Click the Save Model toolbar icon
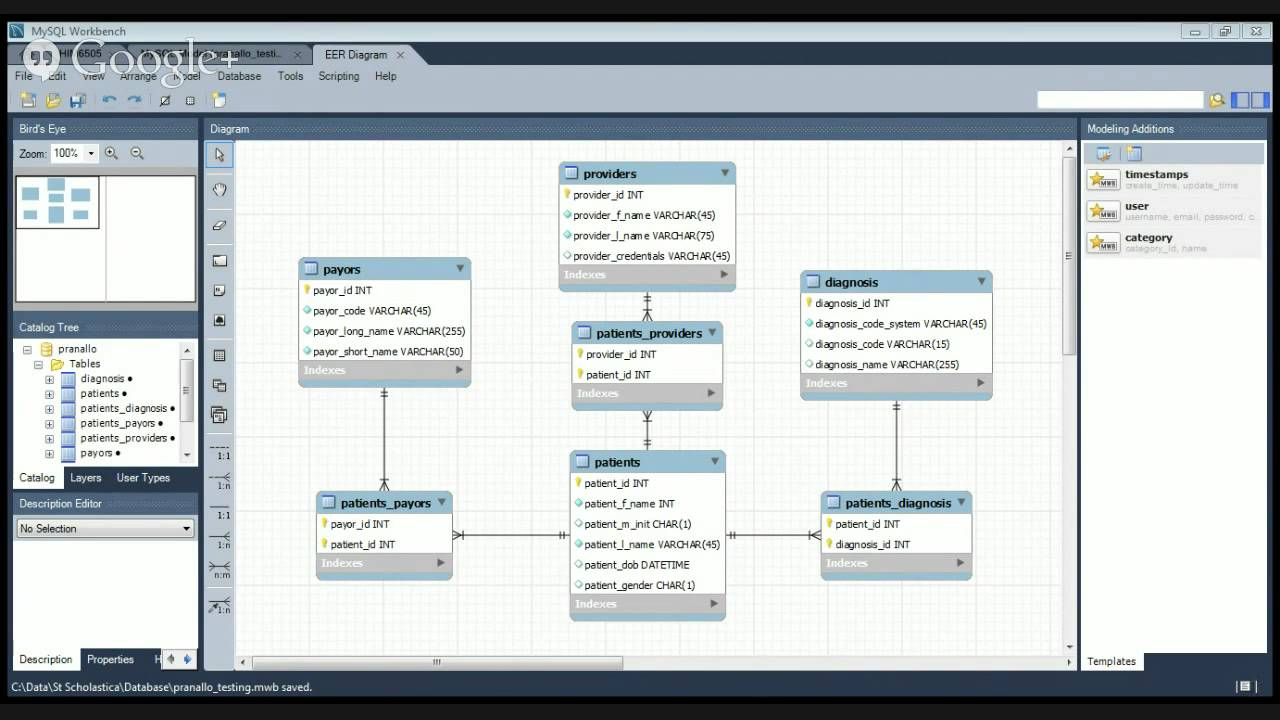Viewport: 1280px width, 720px height. pos(77,100)
